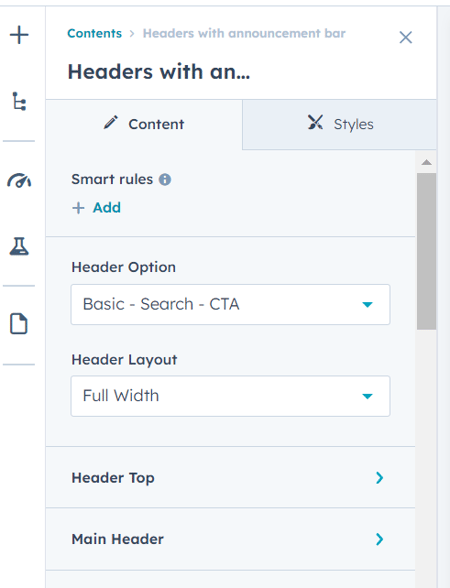
Task: Open the page document icon
Action: [19, 323]
